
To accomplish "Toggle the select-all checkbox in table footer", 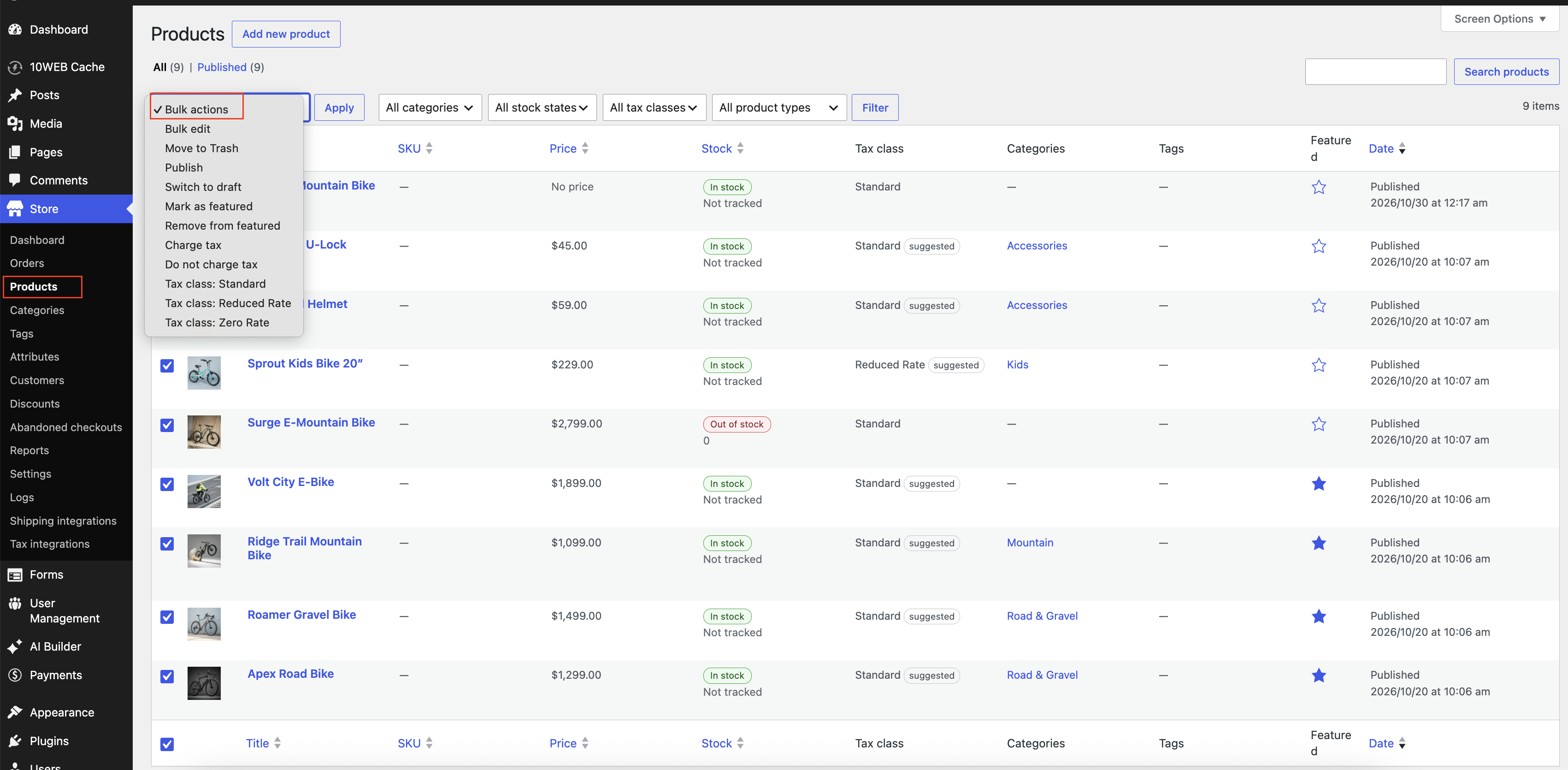I will [x=167, y=744].
